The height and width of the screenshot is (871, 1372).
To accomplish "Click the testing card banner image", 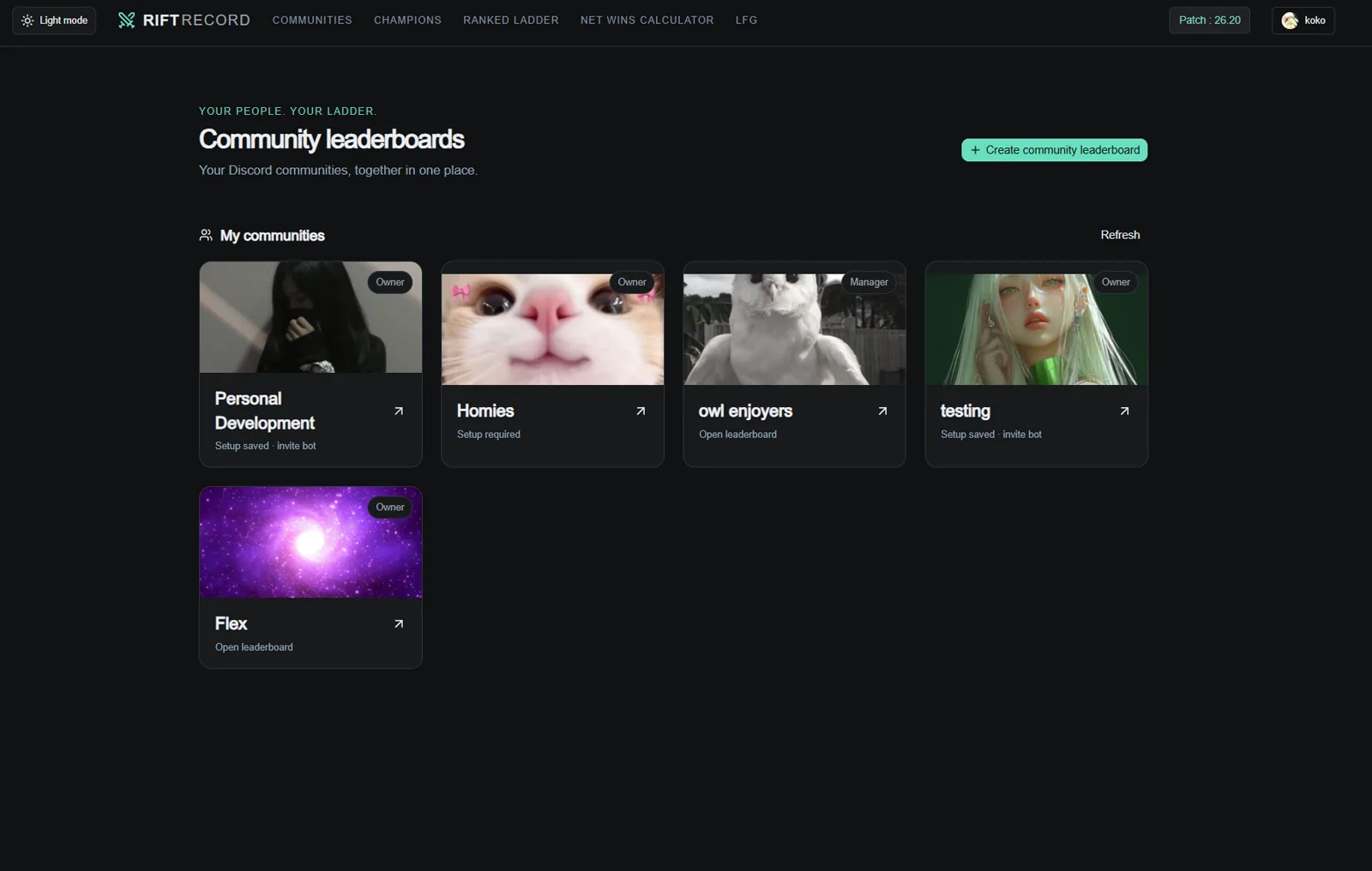I will 1036,329.
